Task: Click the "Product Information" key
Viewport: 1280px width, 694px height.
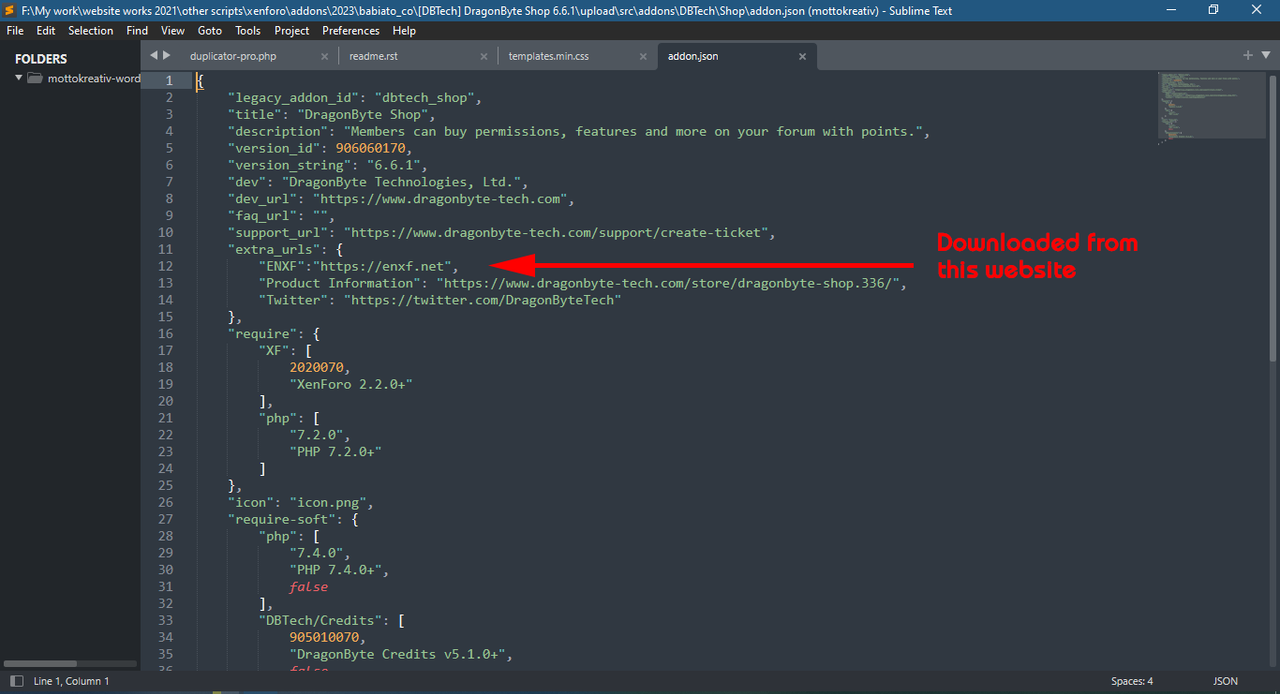Action: (343, 283)
